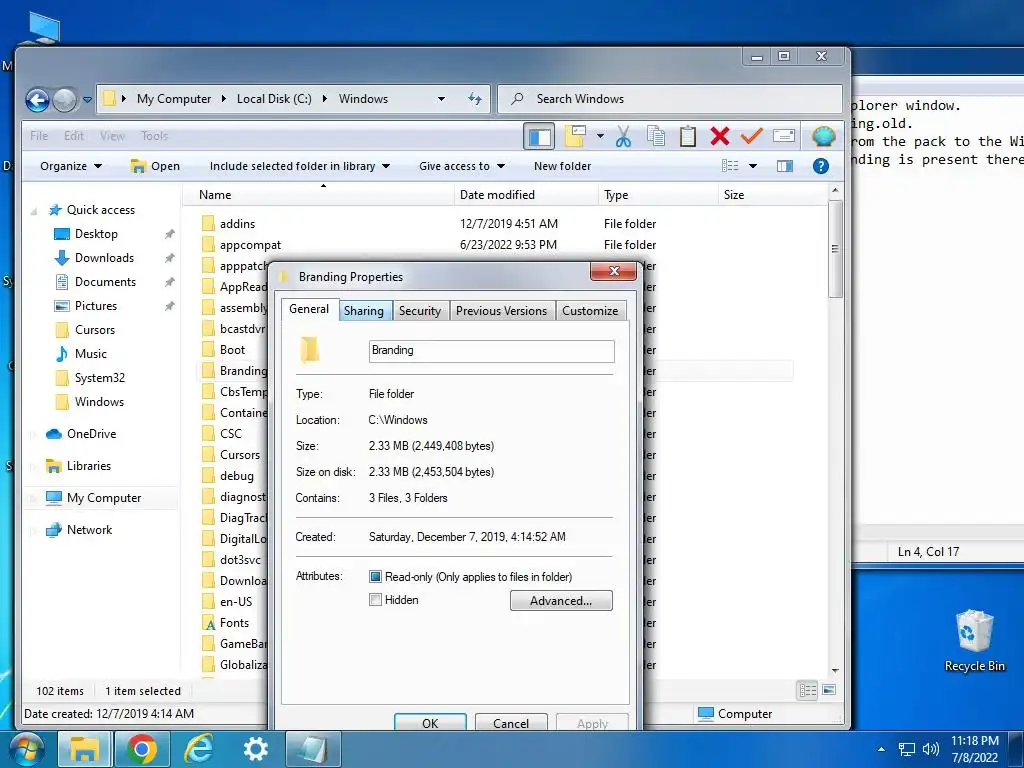Create a New folder
Image resolution: width=1024 pixels, height=768 pixels.
(x=562, y=166)
